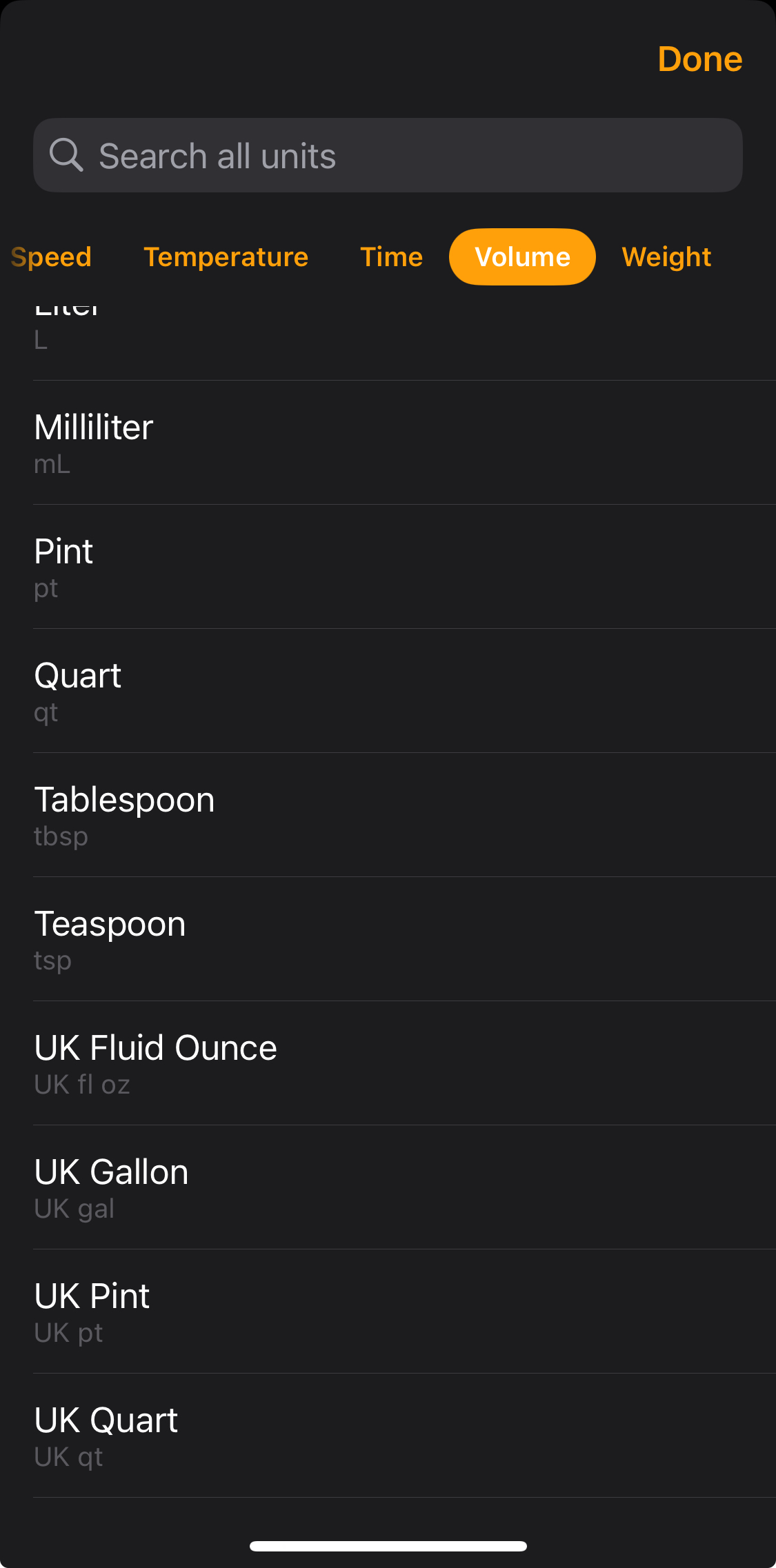
Task: Tap the mL abbreviation under Milliliter
Action: 52,465
